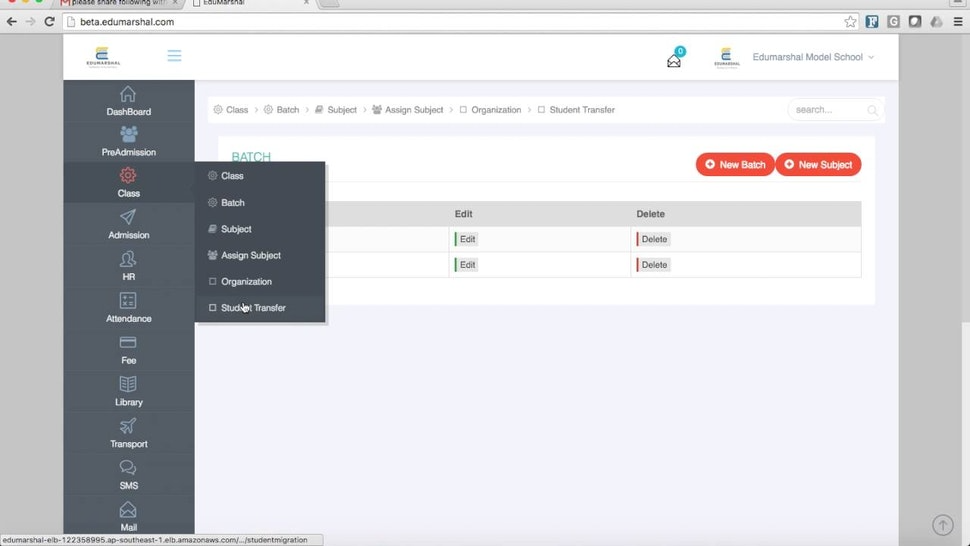Open the mail notifications envelope icon

coord(674,61)
